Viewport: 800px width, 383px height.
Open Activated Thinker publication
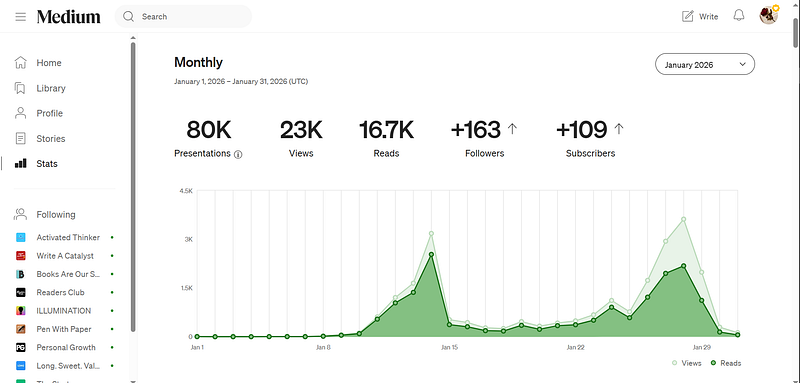[68, 237]
